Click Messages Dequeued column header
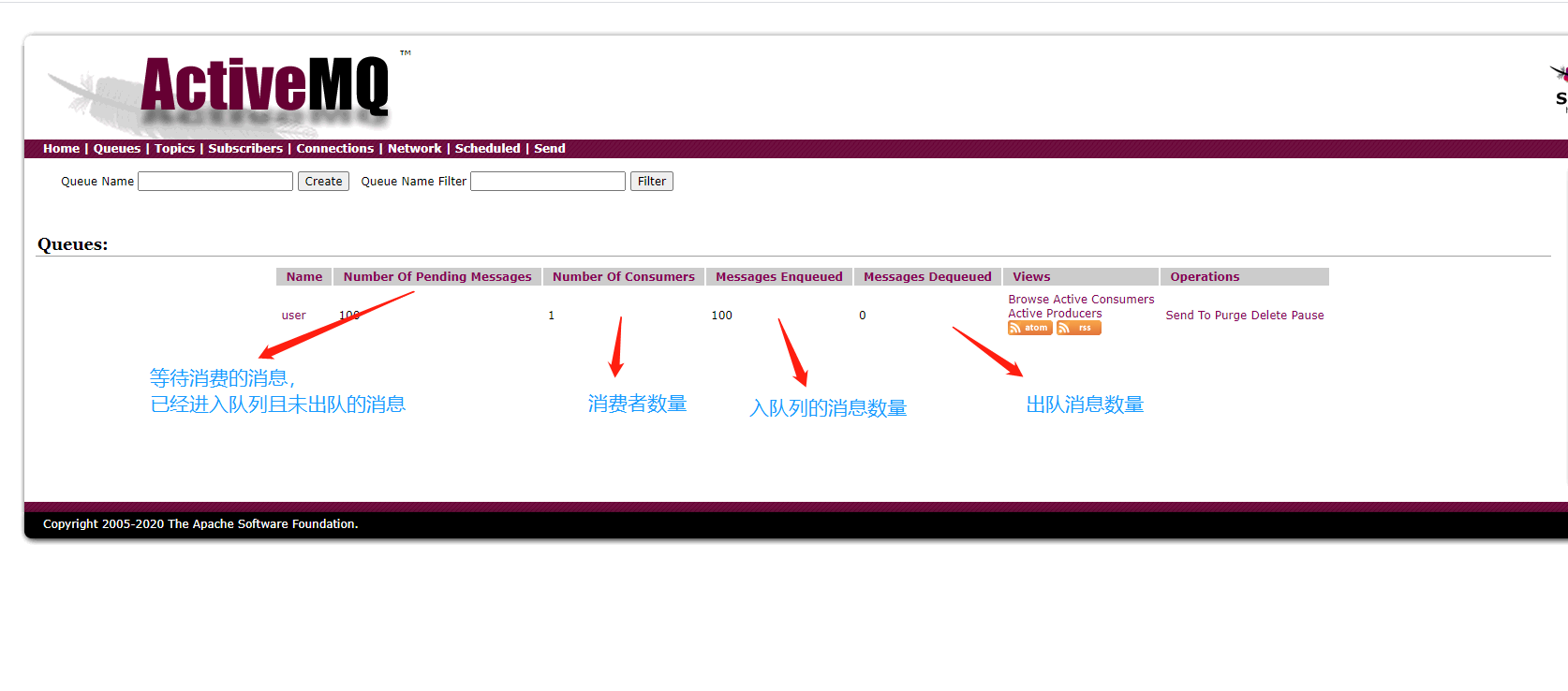This screenshot has height=691, width=1568. 927,276
